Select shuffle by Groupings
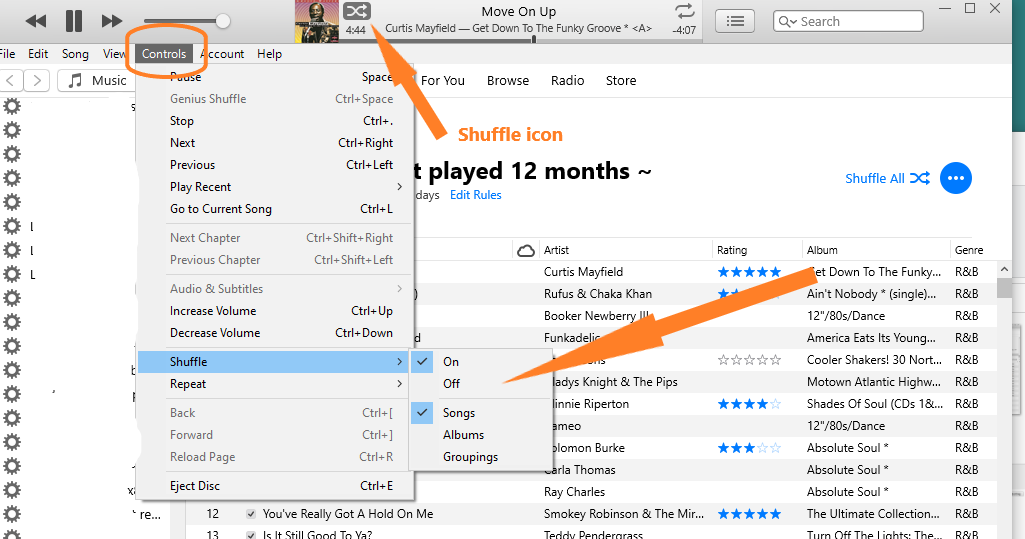This screenshot has height=539, width=1025. coord(480,457)
